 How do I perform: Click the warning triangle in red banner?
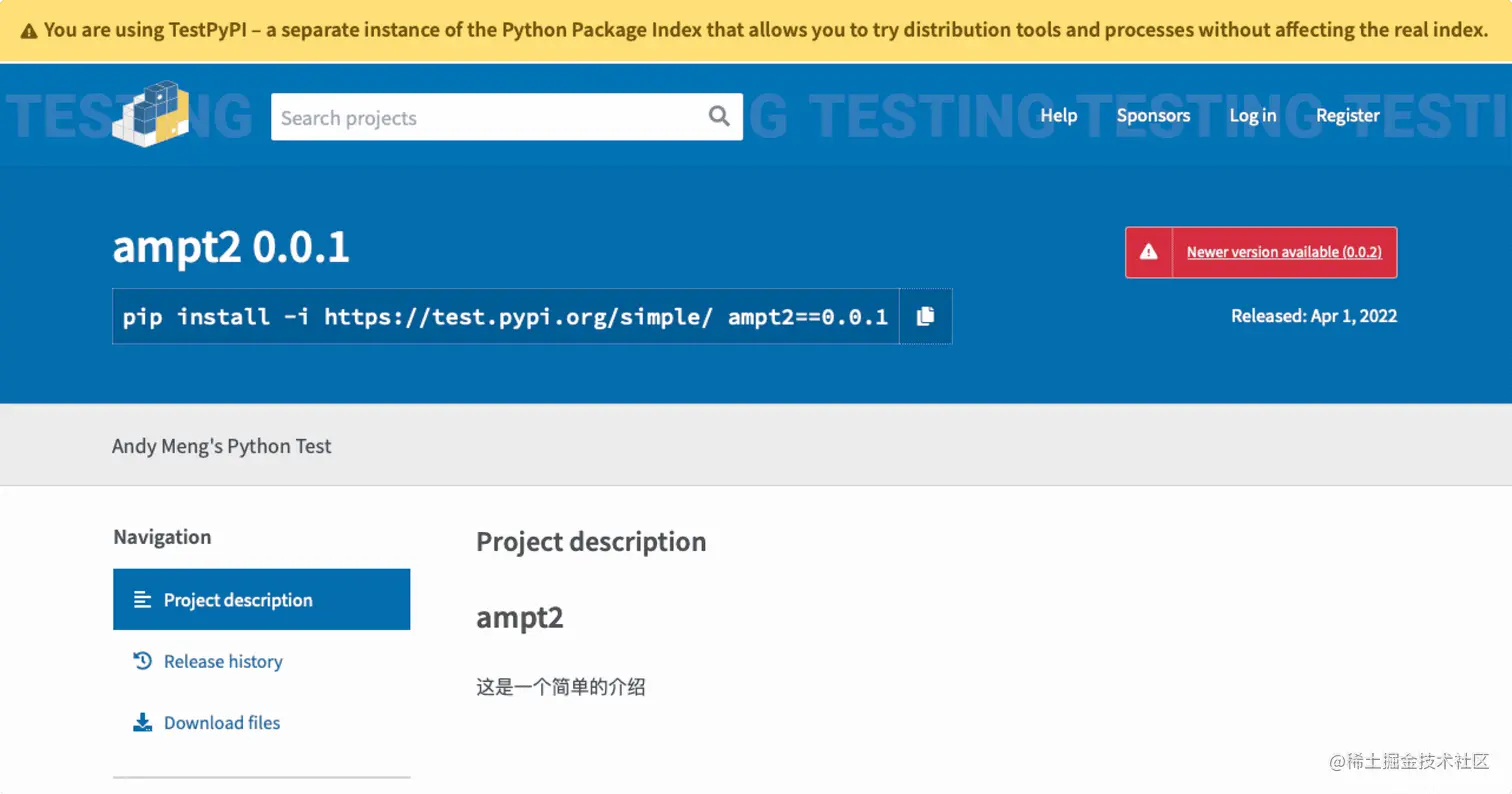click(x=1150, y=252)
